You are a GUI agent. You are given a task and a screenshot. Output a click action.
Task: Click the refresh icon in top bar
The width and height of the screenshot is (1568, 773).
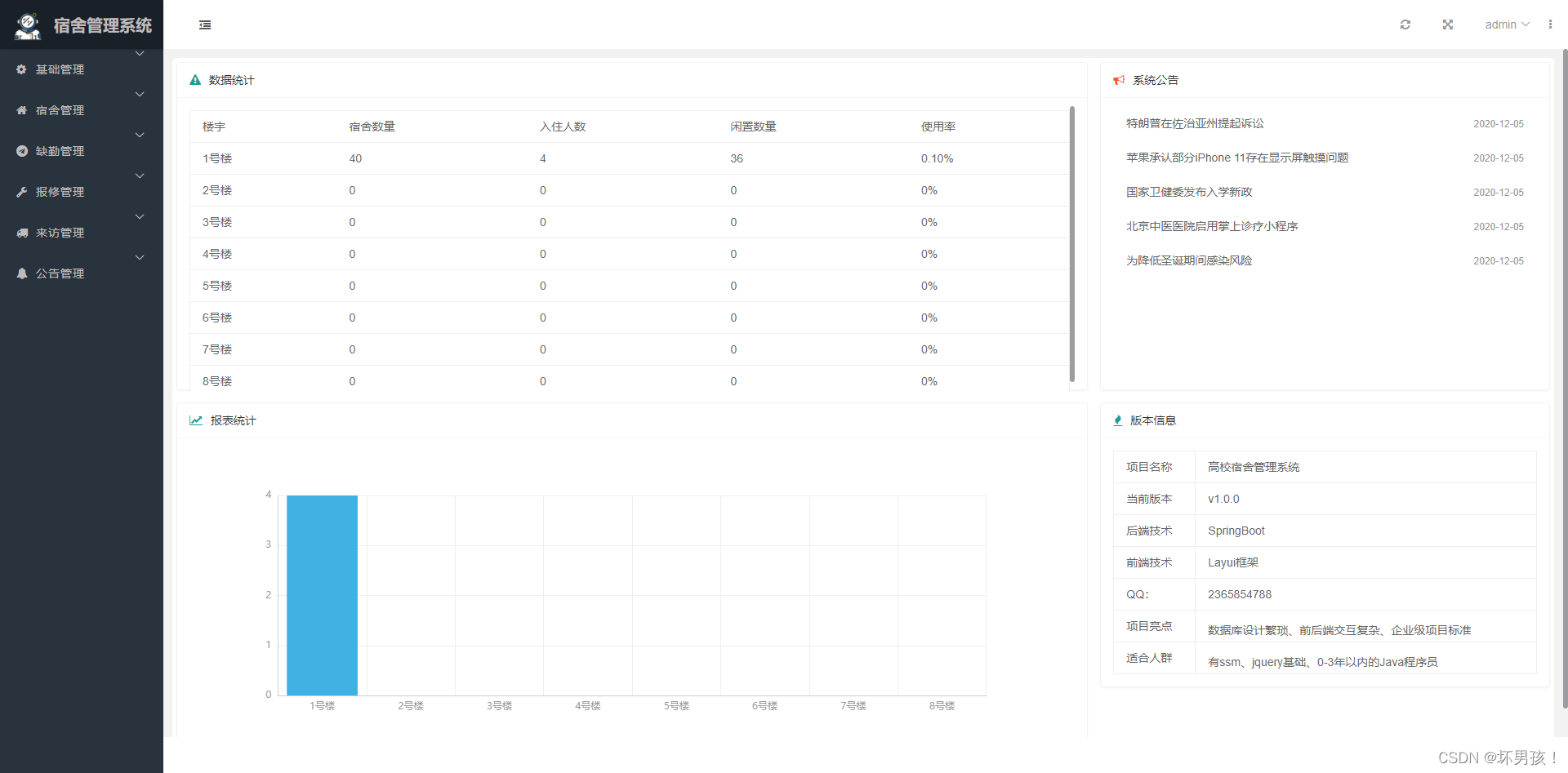1405,24
